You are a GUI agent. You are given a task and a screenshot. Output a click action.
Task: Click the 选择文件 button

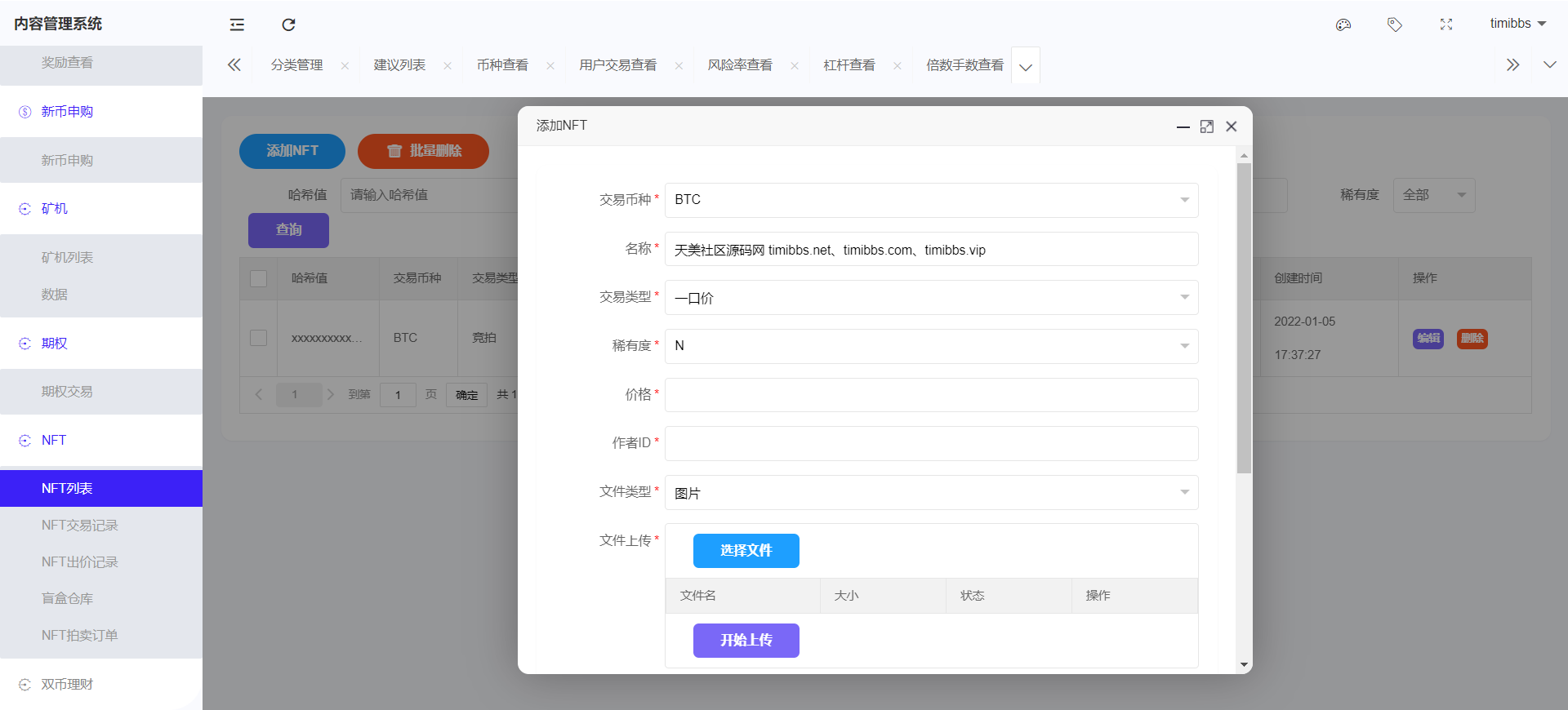click(746, 551)
